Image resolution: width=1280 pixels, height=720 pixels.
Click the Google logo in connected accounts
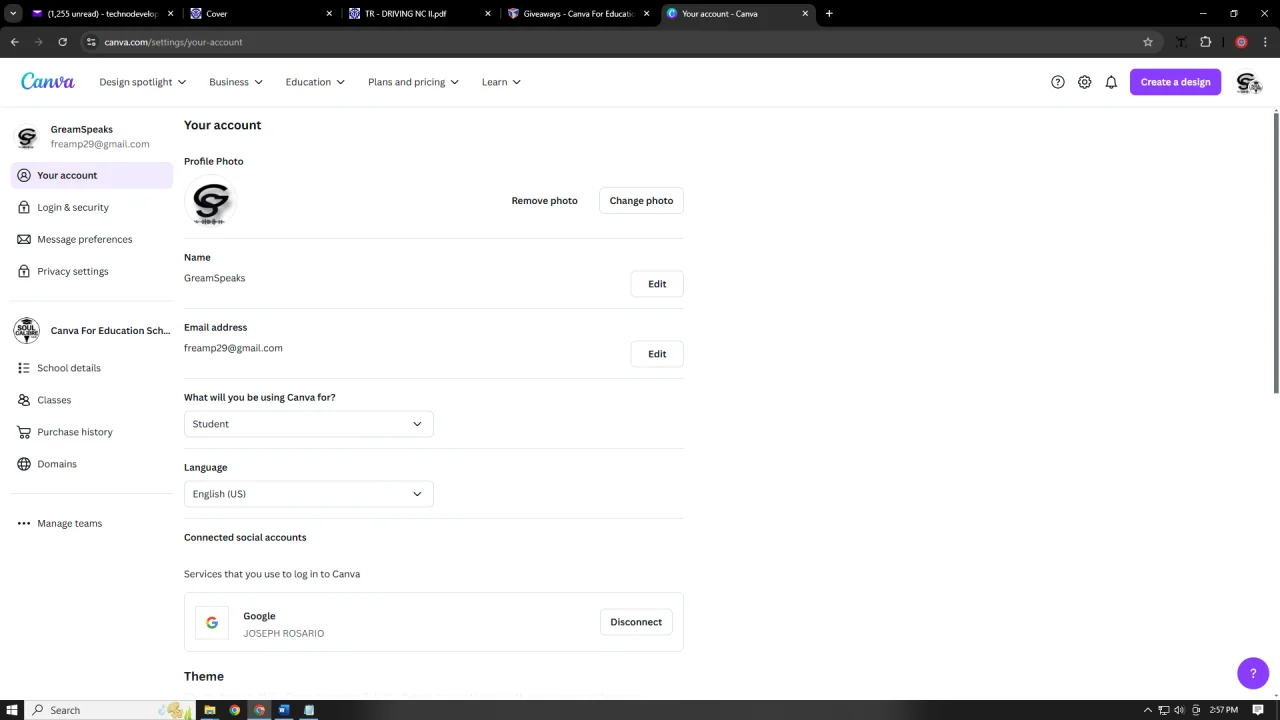[212, 622]
